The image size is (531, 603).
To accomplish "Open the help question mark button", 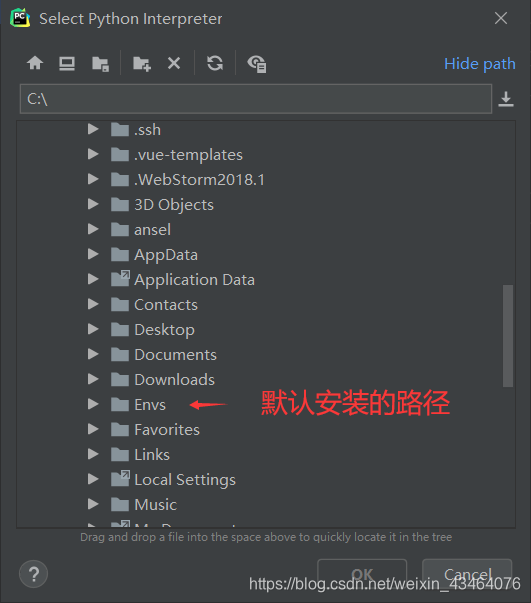I will pyautogui.click(x=33, y=574).
